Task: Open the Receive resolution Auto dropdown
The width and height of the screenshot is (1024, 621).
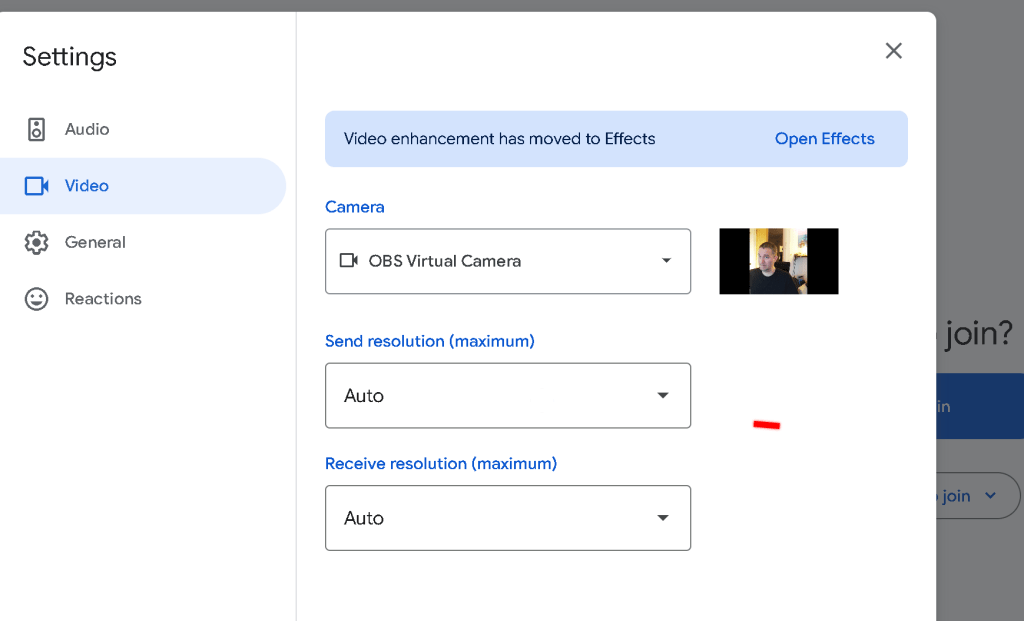Action: pos(508,518)
